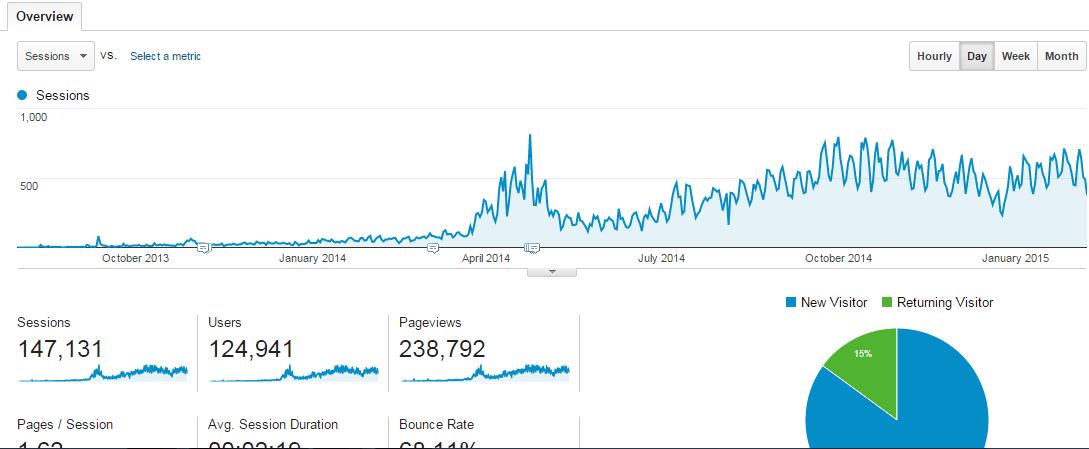The width and height of the screenshot is (1089, 449).
Task: Open annotation marker near March 2014
Action: [433, 247]
